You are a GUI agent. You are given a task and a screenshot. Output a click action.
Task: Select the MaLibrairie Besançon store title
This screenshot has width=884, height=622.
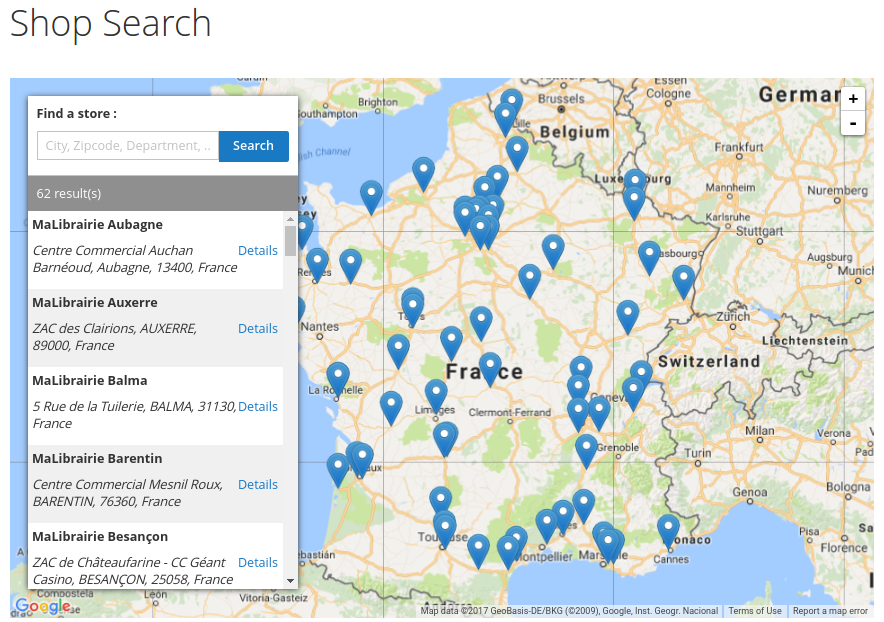tap(100, 536)
